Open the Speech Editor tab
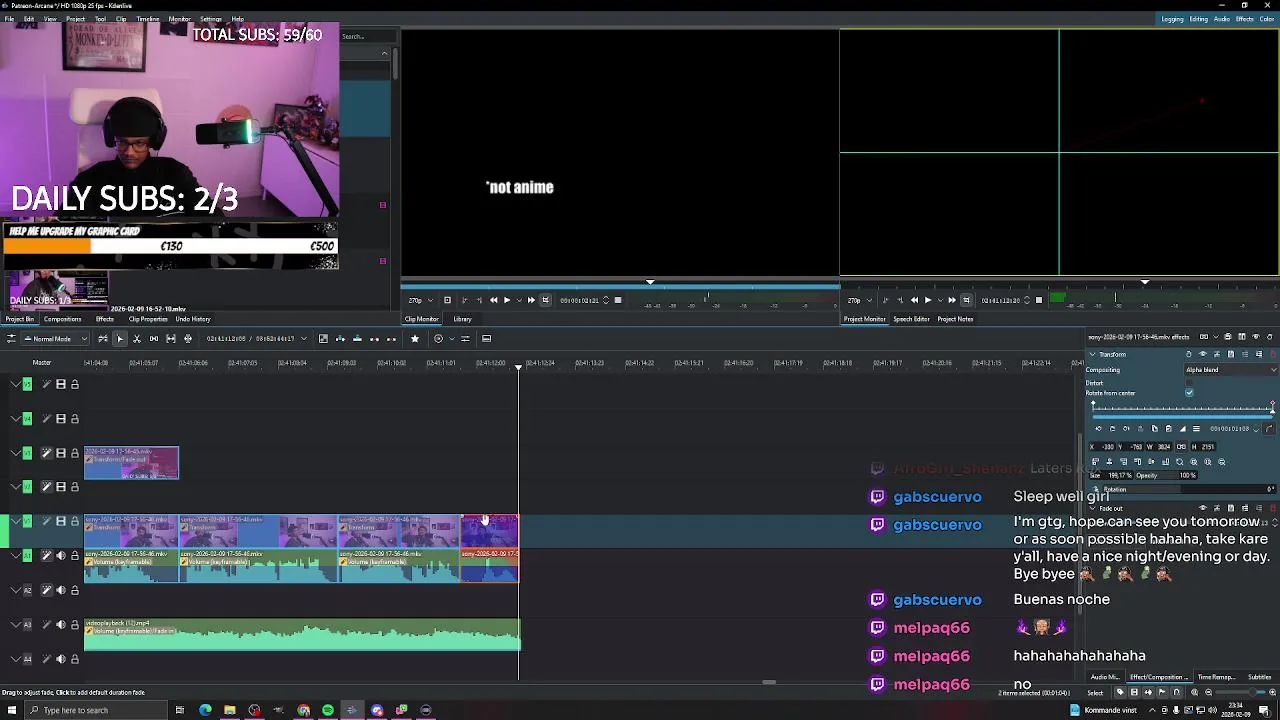Screen dimensions: 1280x720 [x=911, y=319]
